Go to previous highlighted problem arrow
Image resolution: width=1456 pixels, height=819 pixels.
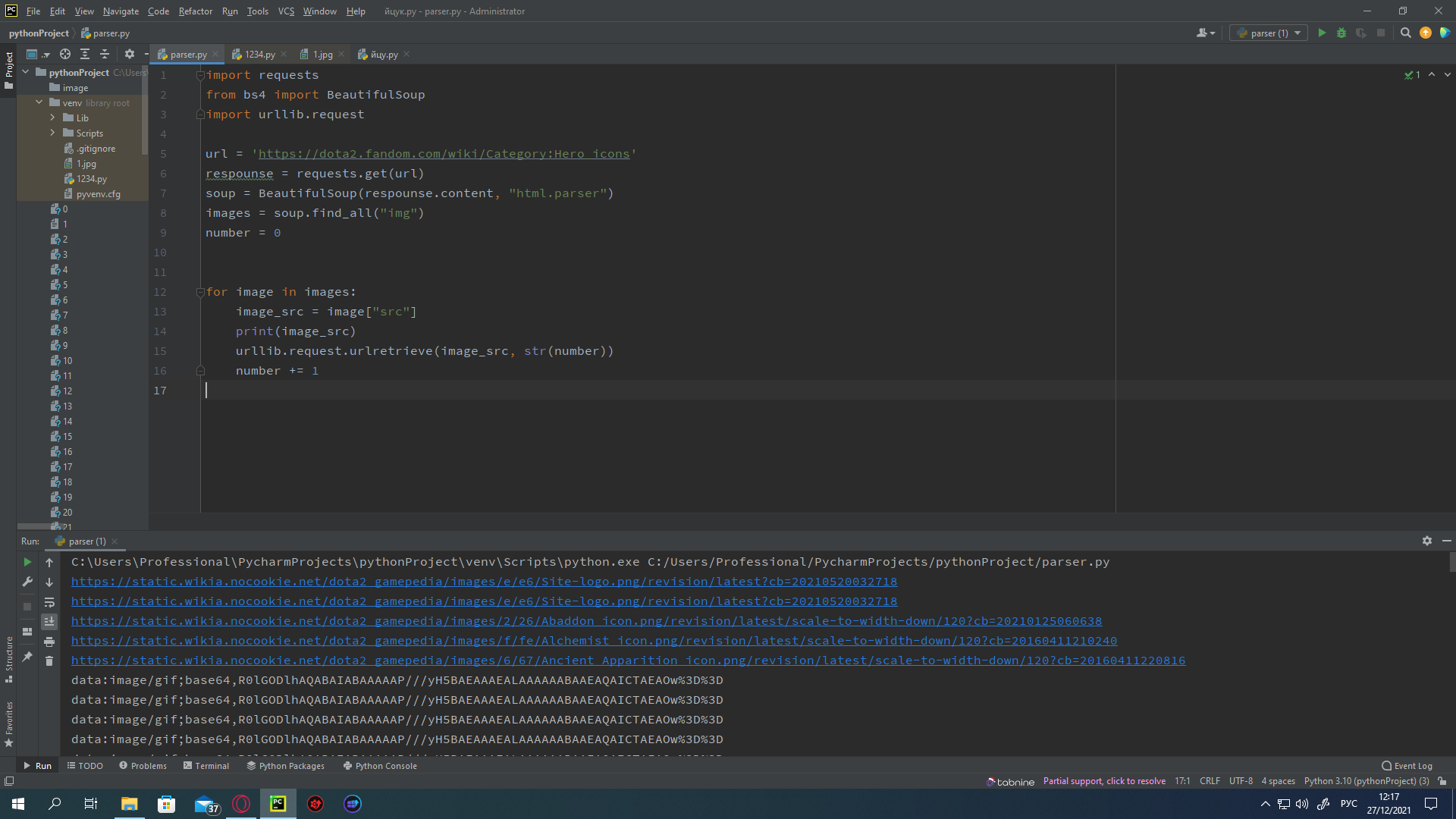click(1431, 74)
